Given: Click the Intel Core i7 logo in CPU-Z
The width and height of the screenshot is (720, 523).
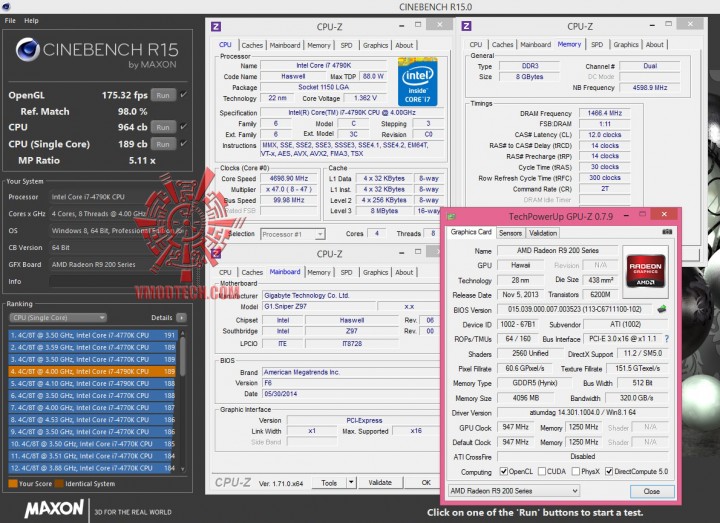Looking at the screenshot, I should 417,82.
